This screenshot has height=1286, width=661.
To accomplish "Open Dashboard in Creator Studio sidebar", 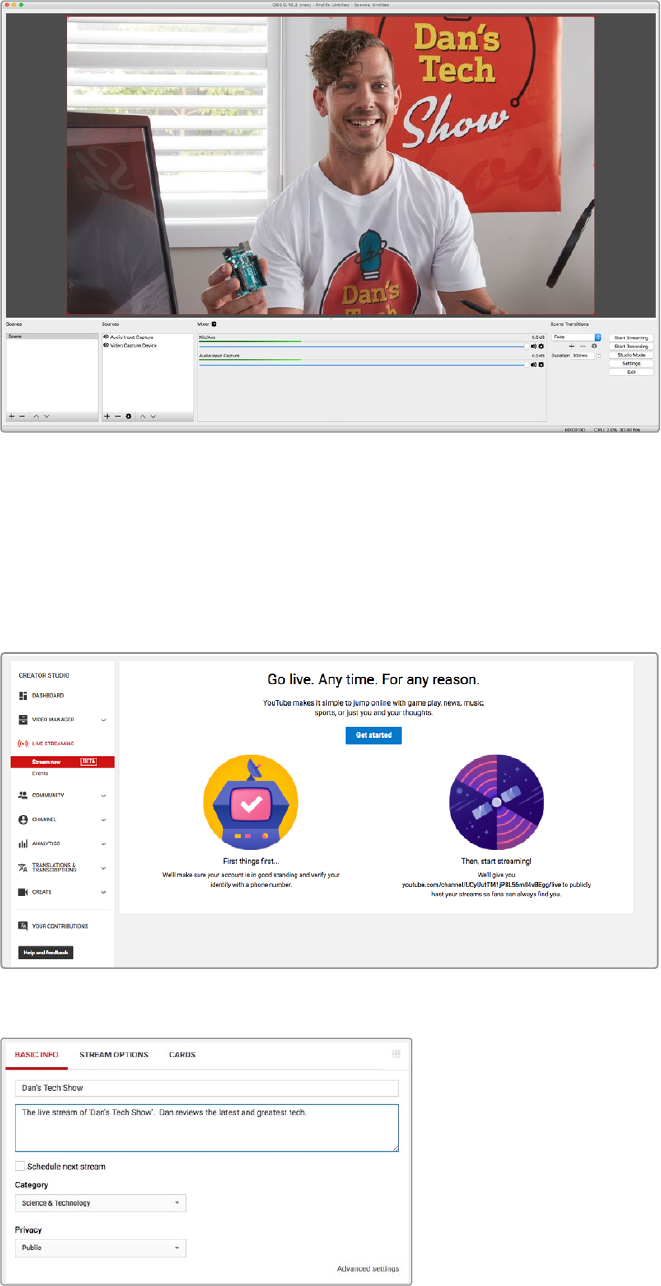I will pos(47,695).
